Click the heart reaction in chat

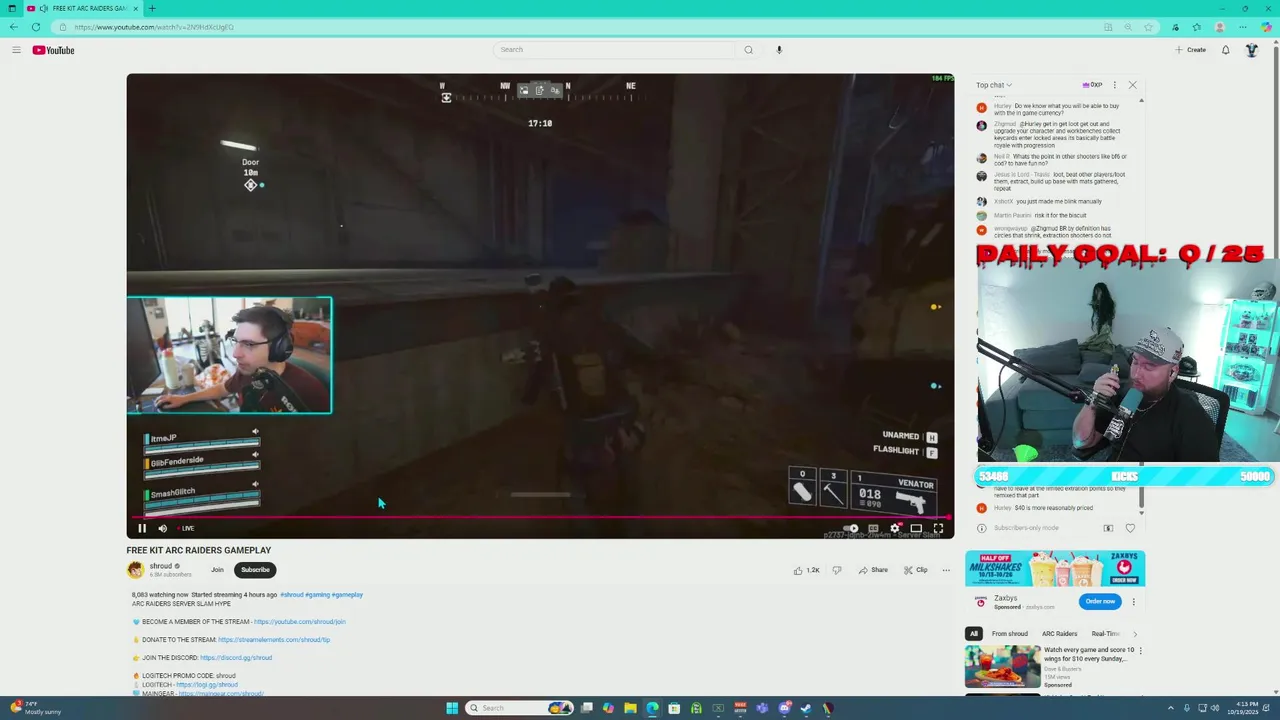[x=1130, y=528]
